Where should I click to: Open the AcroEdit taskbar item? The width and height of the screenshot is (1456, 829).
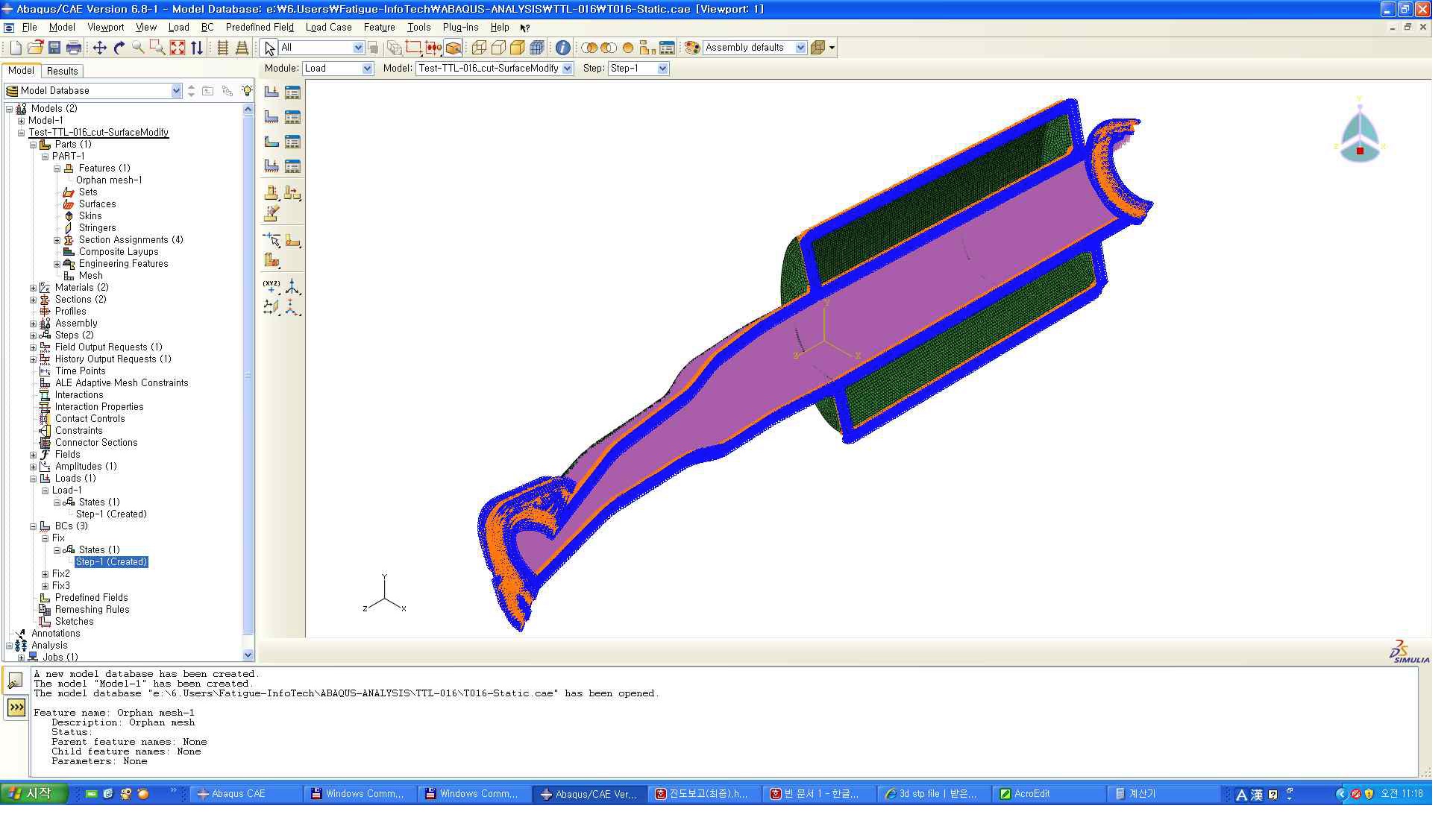click(x=1049, y=794)
